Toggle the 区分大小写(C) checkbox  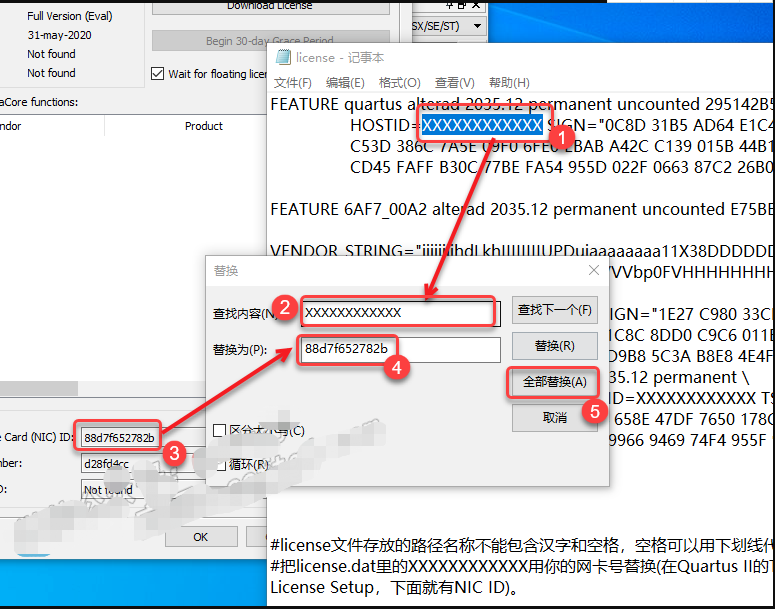tap(219, 430)
